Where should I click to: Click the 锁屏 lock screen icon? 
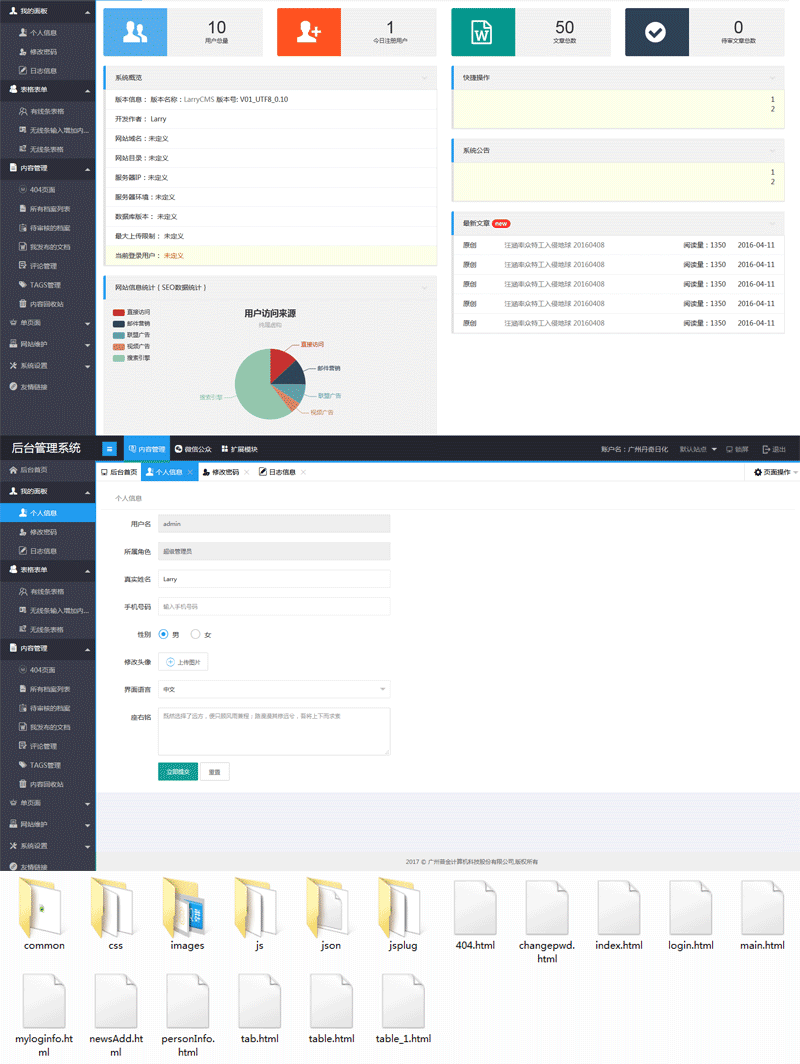click(730, 450)
